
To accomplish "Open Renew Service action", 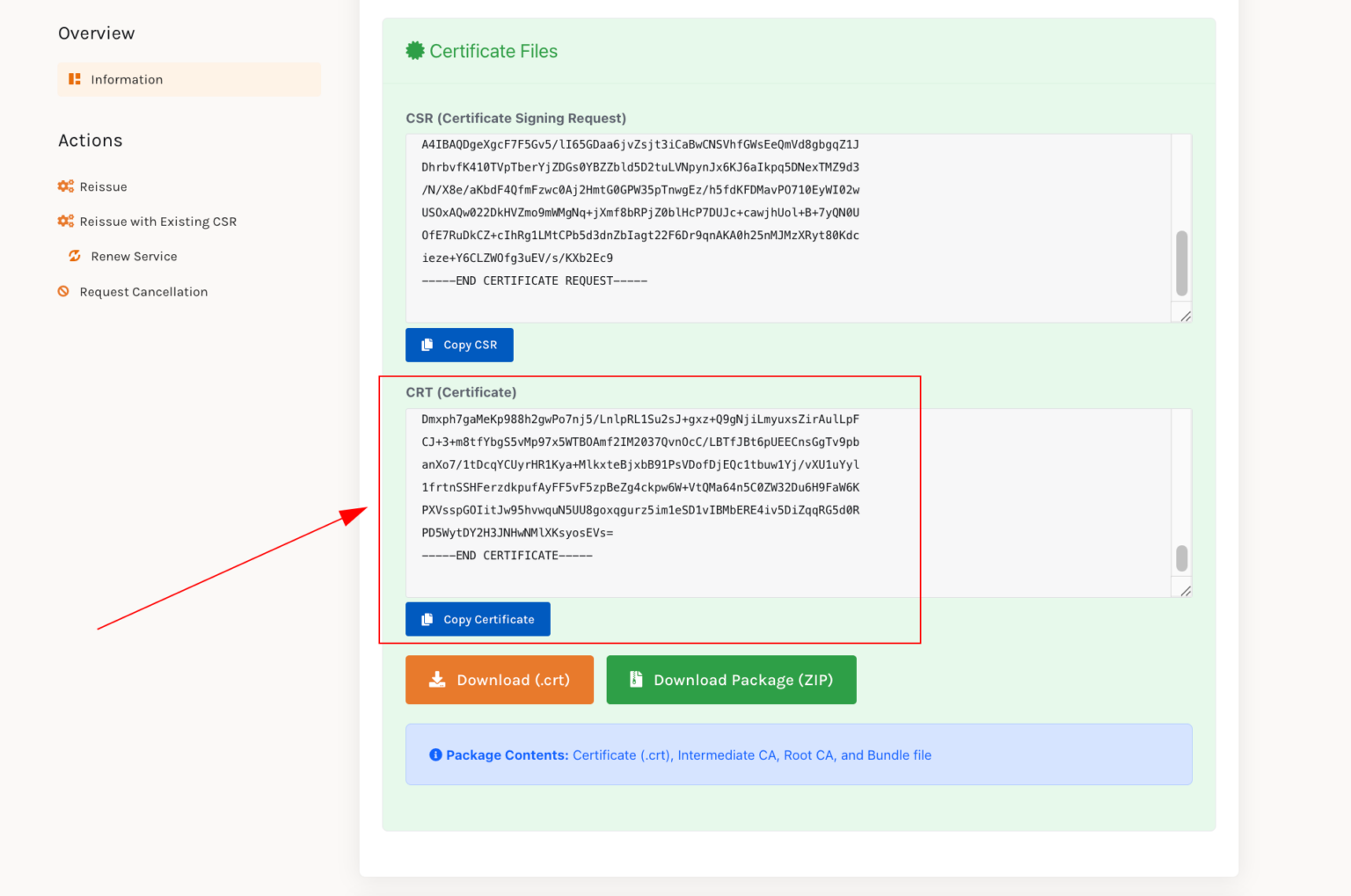I will pyautogui.click(x=134, y=257).
